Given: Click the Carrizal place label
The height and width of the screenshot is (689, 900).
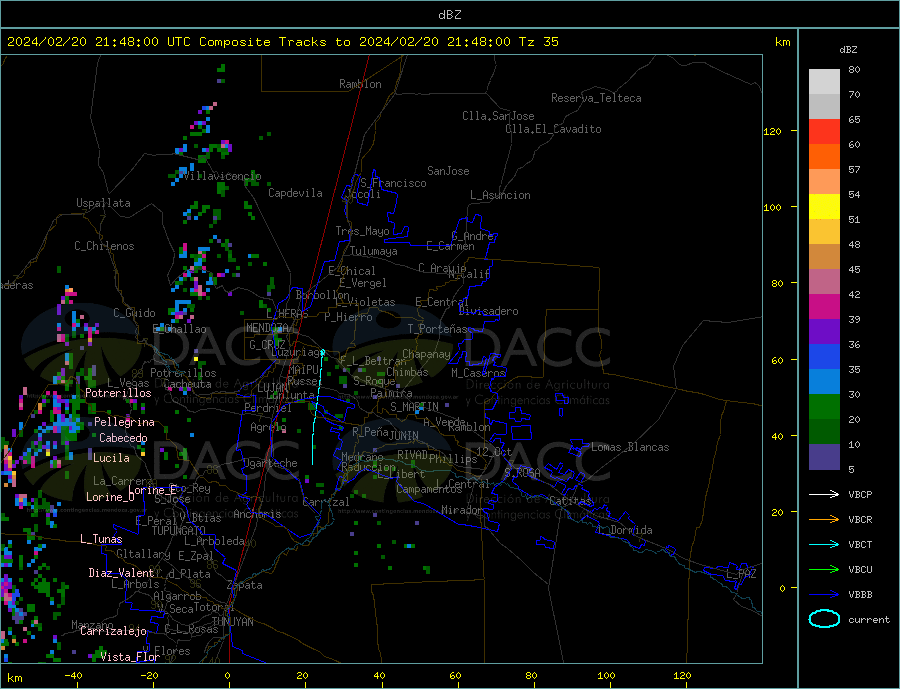Looking at the screenshot, I should click(326, 502).
